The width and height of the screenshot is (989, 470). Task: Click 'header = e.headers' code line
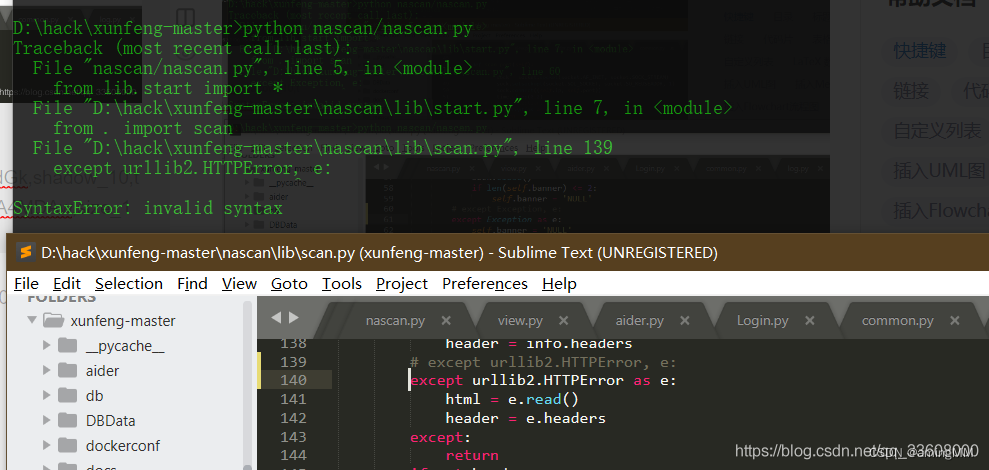(x=525, y=418)
